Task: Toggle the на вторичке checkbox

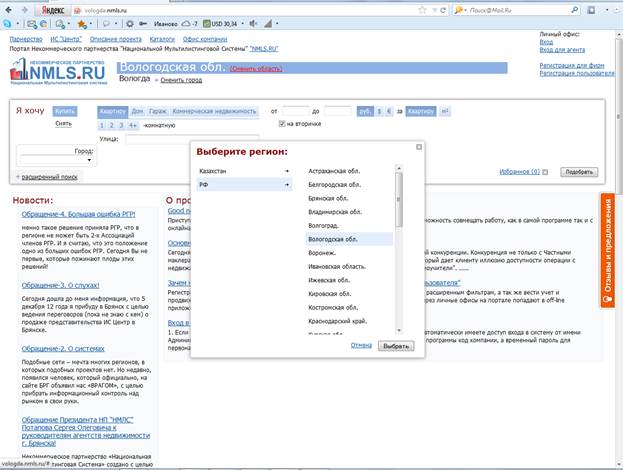Action: point(282,124)
